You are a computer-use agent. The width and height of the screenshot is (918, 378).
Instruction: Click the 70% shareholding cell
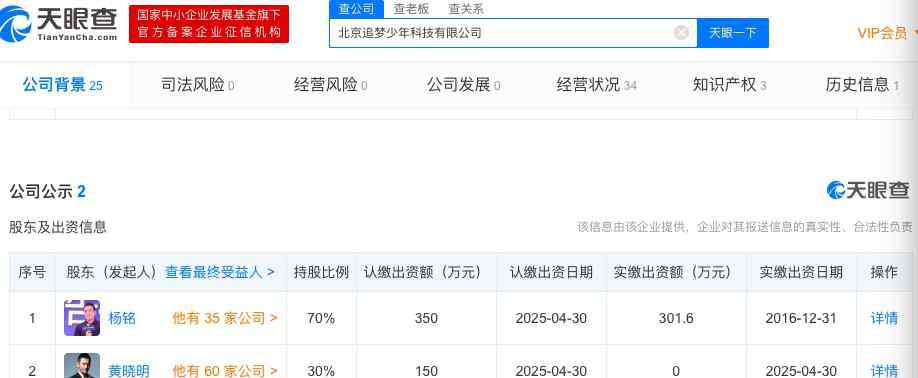321,318
